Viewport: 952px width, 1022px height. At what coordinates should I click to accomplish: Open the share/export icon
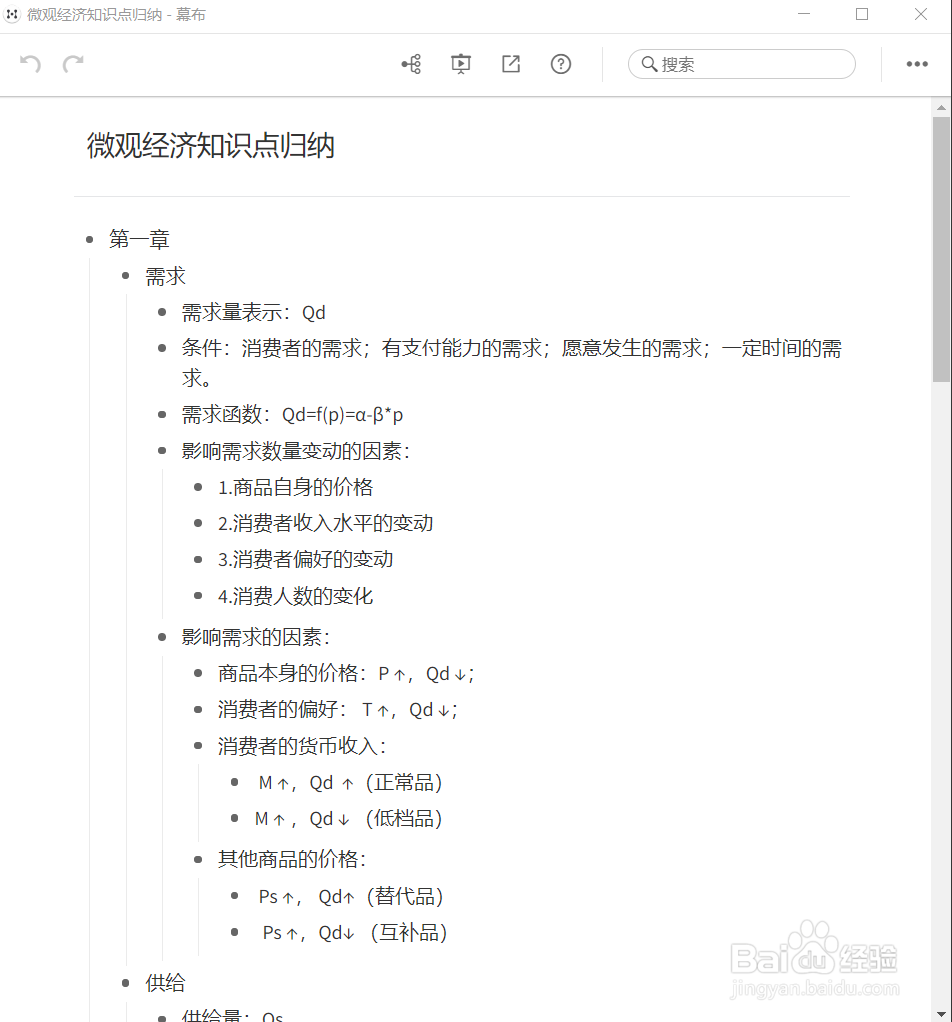coord(511,64)
